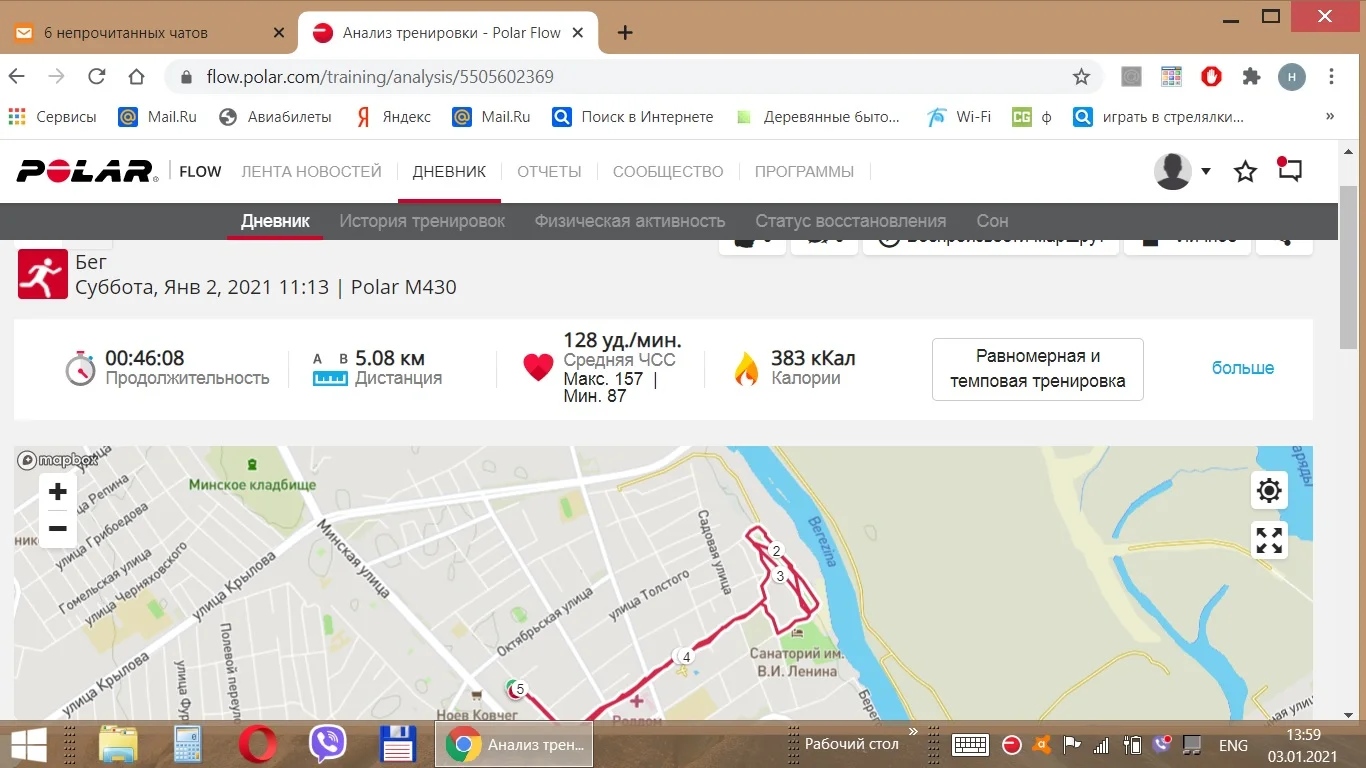
Task: Show more bookmarks with chevron
Action: tap(1330, 117)
